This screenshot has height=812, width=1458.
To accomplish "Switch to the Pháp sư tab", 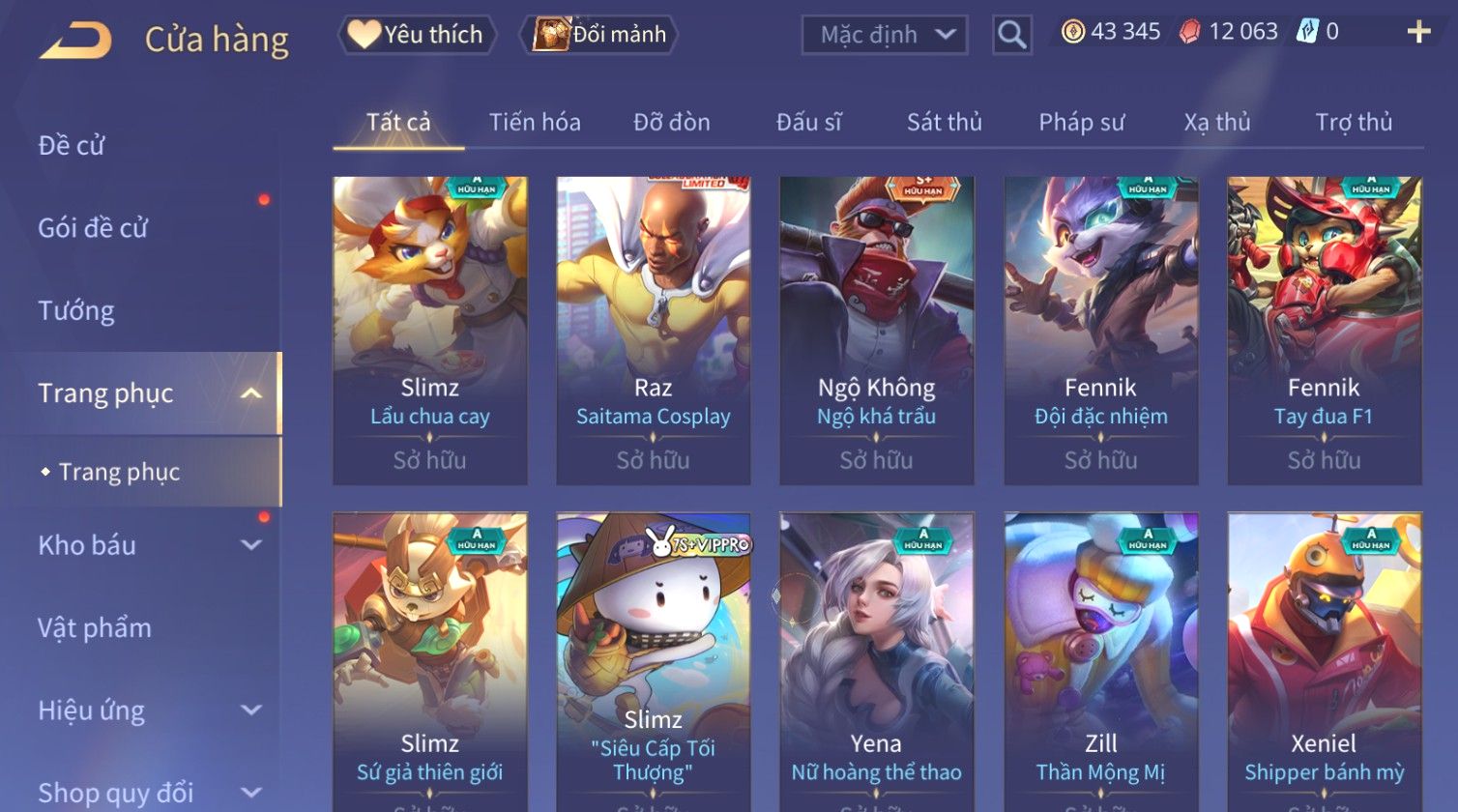I will coord(1081,122).
